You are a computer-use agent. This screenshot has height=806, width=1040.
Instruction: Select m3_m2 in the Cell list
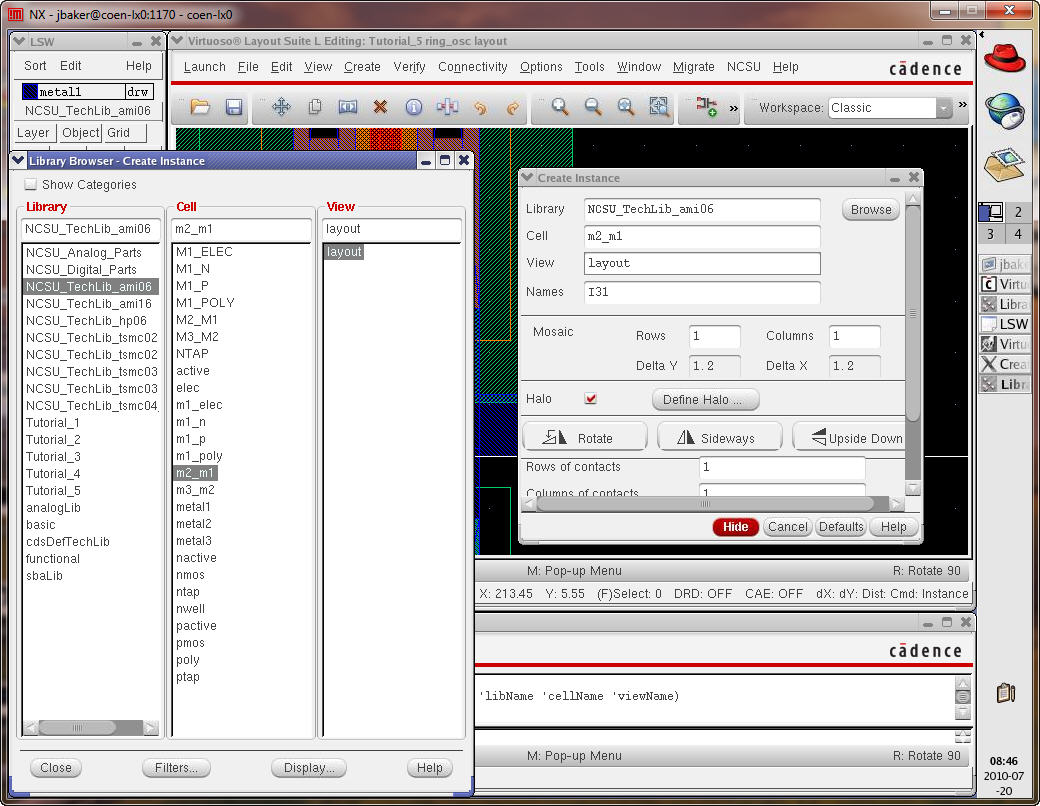(x=195, y=490)
